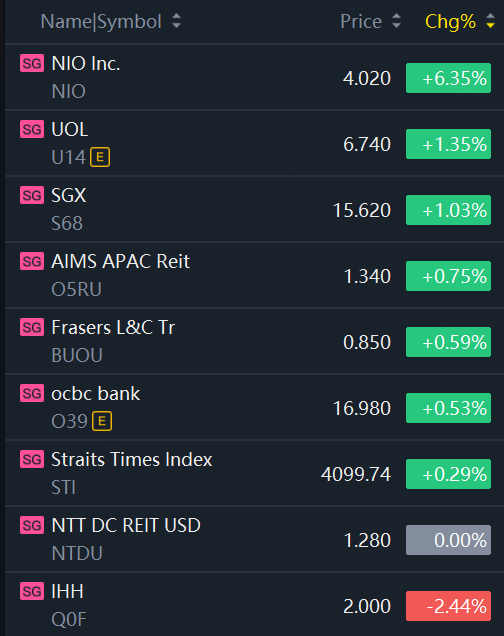Viewport: 504px width, 636px height.
Task: Click the SG badge beside IHH
Action: coord(32,591)
